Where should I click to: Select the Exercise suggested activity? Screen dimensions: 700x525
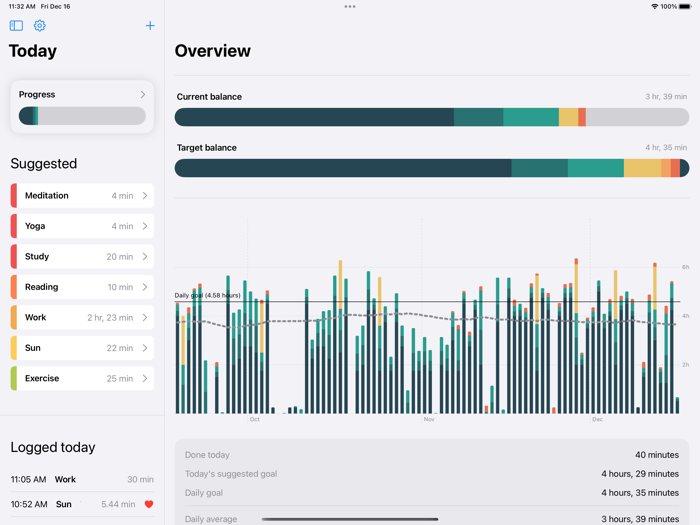[x=82, y=378]
